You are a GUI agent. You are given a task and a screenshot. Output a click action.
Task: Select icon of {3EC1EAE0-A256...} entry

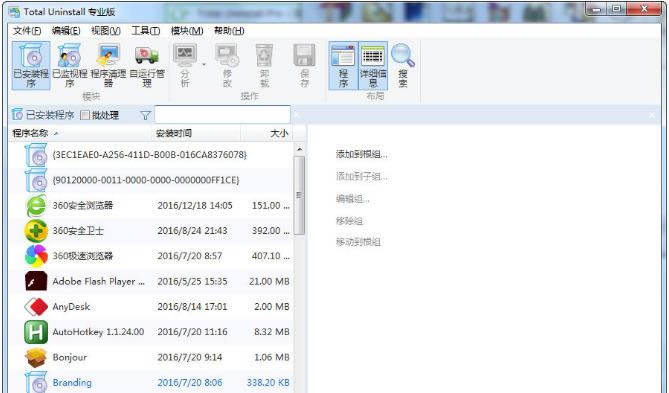coord(36,155)
